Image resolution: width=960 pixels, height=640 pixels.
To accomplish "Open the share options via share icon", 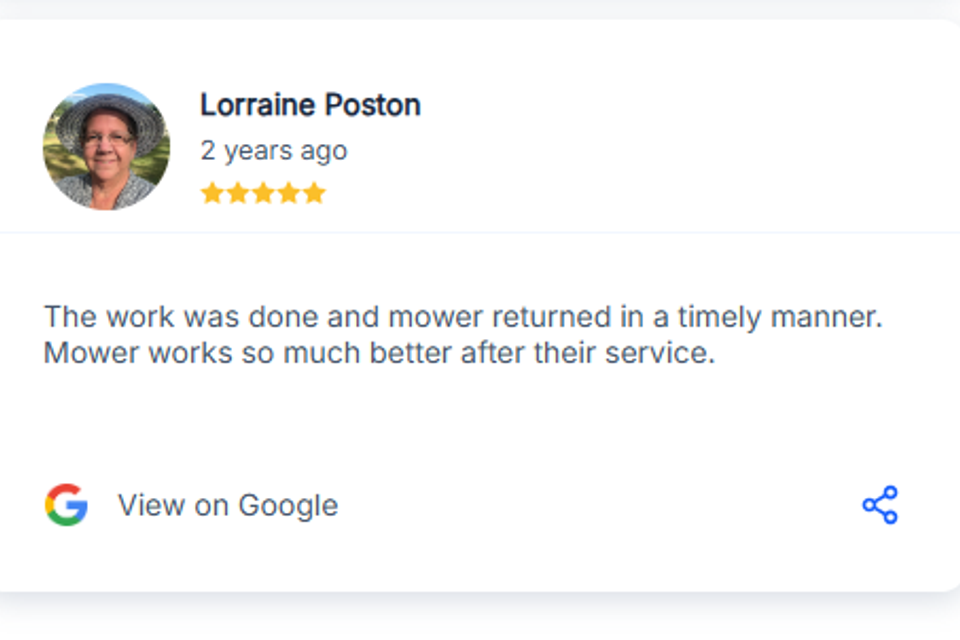I will tap(878, 505).
